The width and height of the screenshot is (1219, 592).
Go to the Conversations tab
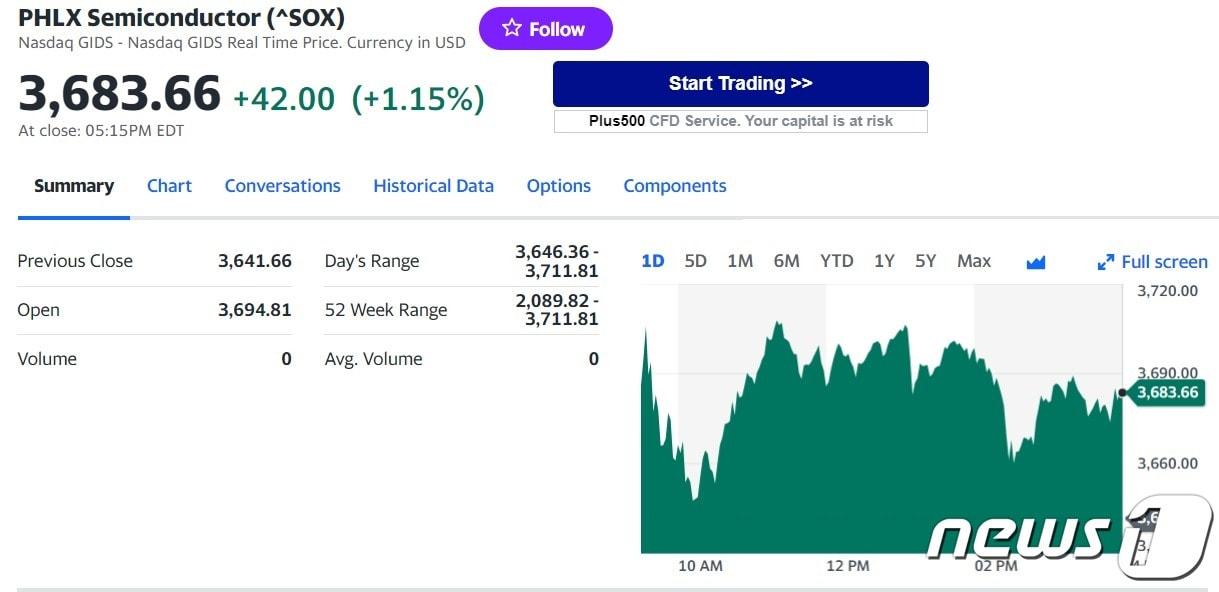pyautogui.click(x=282, y=186)
